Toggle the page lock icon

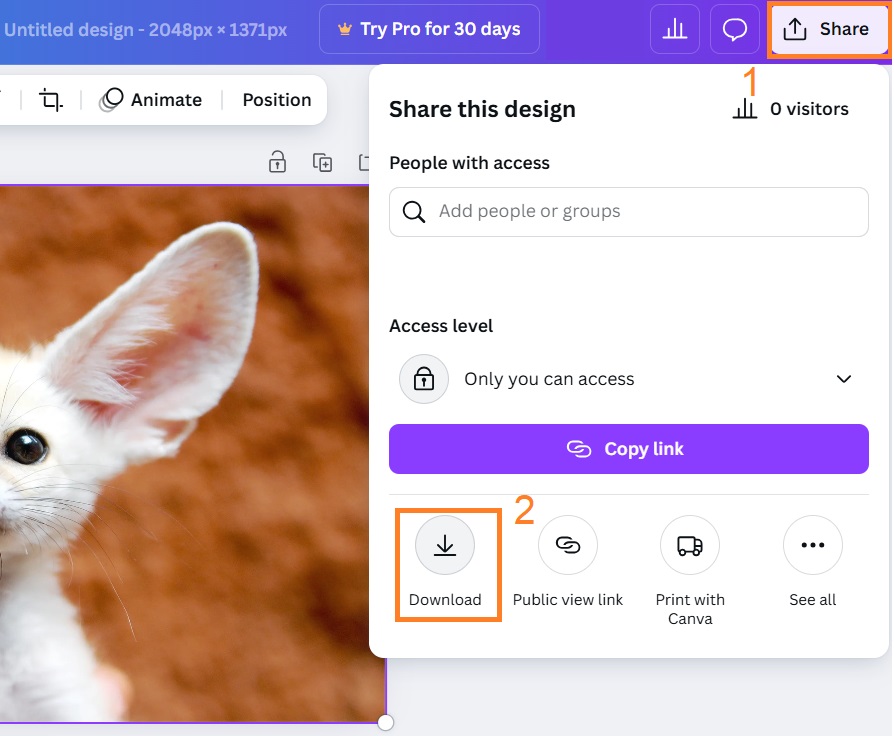276,162
